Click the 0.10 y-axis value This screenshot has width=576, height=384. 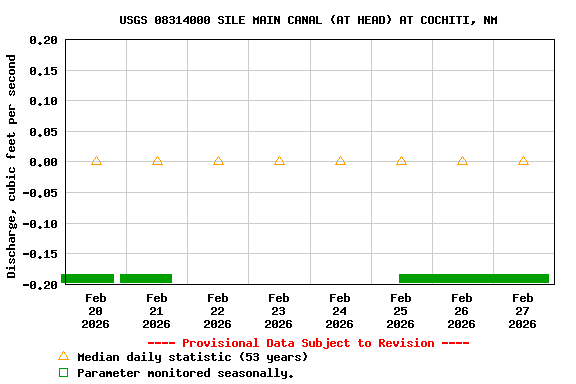tap(43, 101)
